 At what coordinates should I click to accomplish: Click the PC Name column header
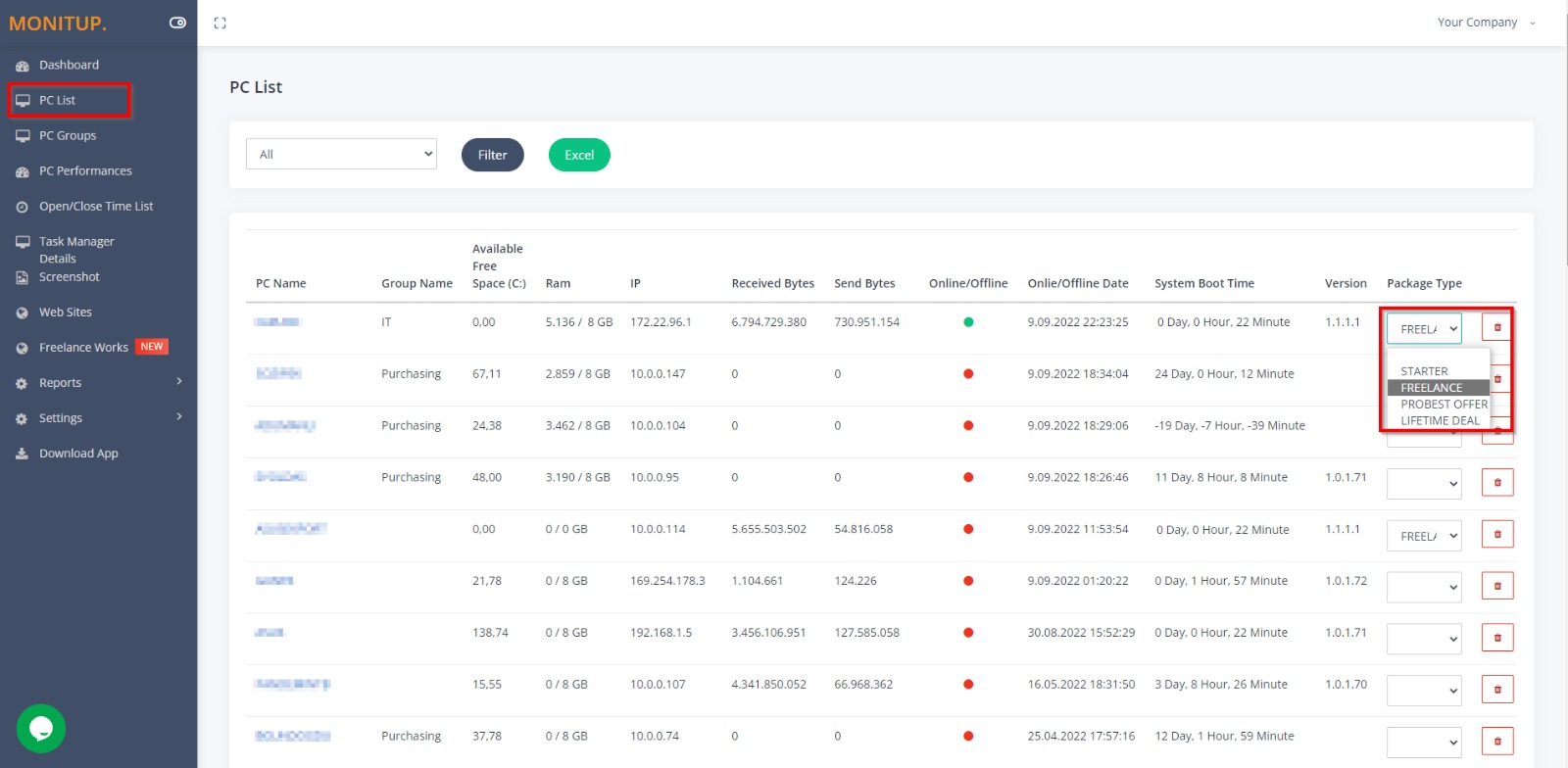tap(280, 283)
